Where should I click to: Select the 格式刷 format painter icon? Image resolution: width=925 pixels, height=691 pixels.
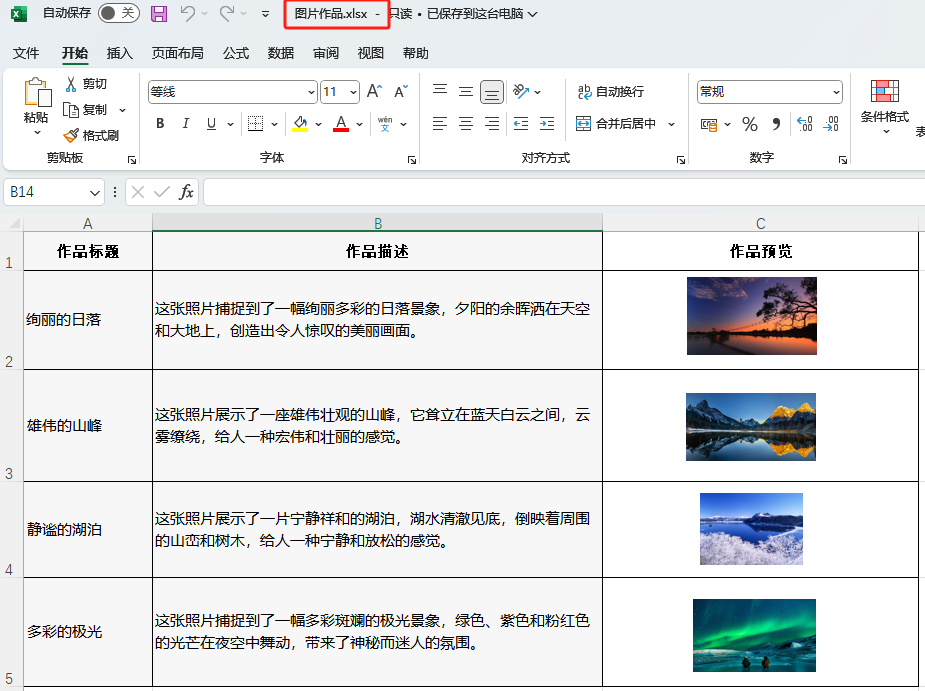(70, 135)
